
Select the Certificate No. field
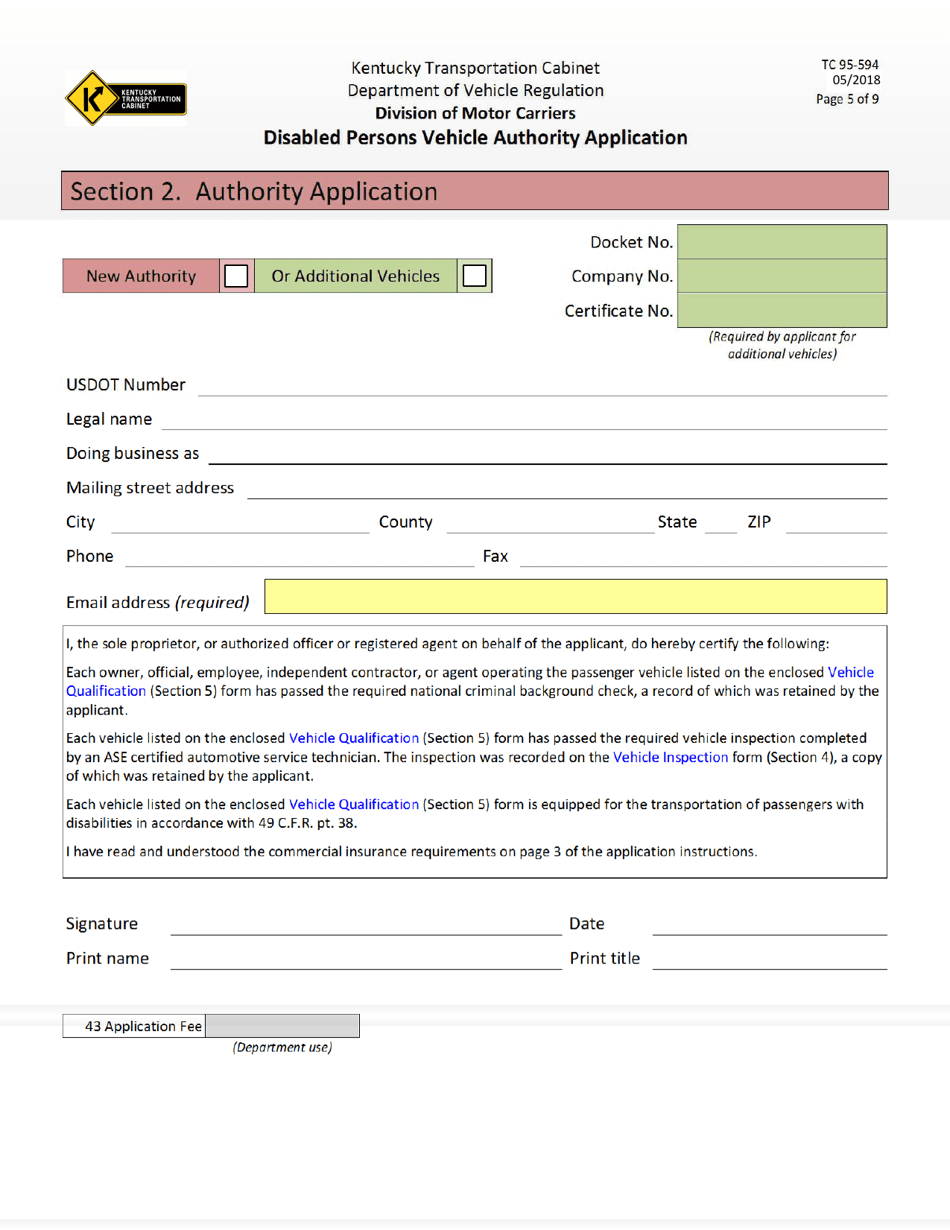[x=783, y=311]
